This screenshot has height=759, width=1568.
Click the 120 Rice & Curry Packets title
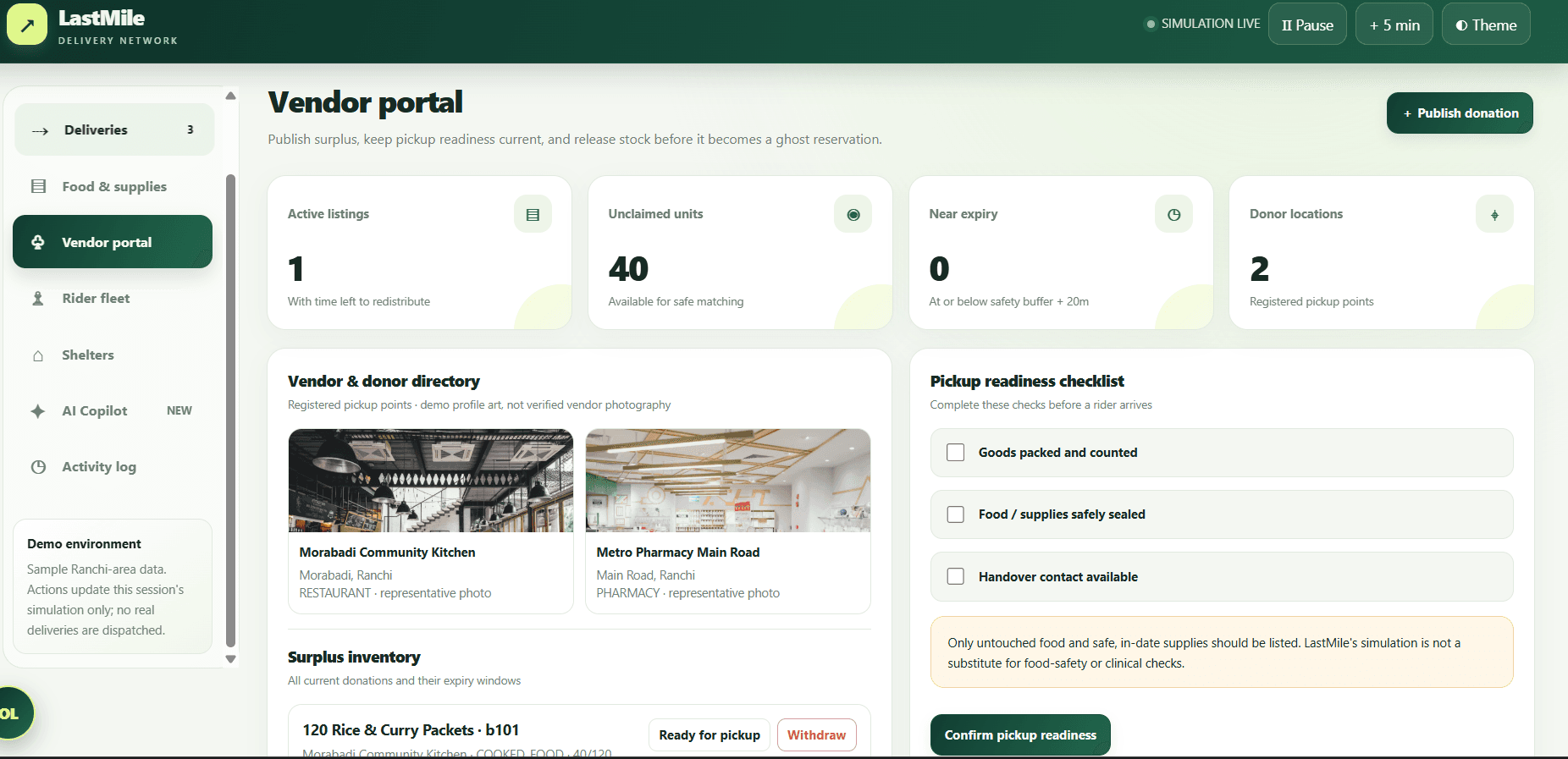click(x=411, y=730)
